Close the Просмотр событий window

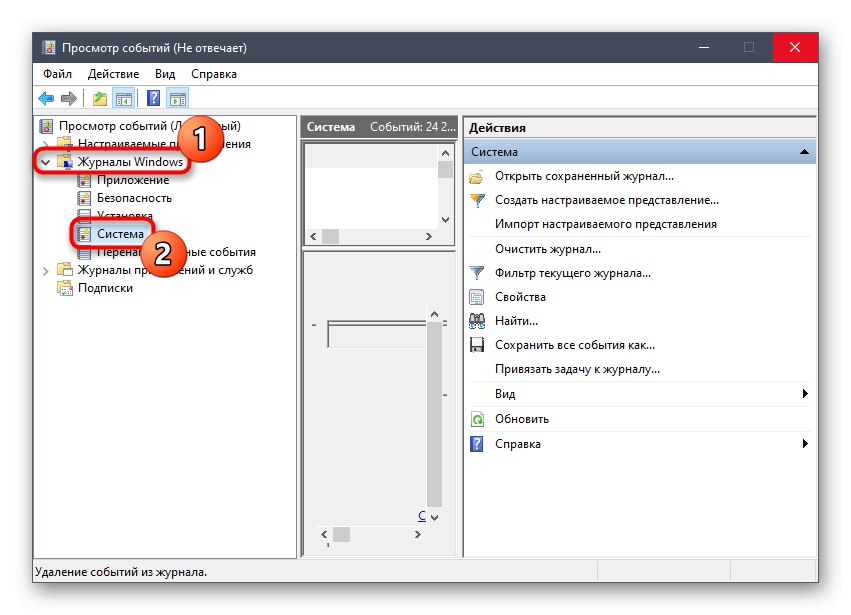tap(795, 47)
